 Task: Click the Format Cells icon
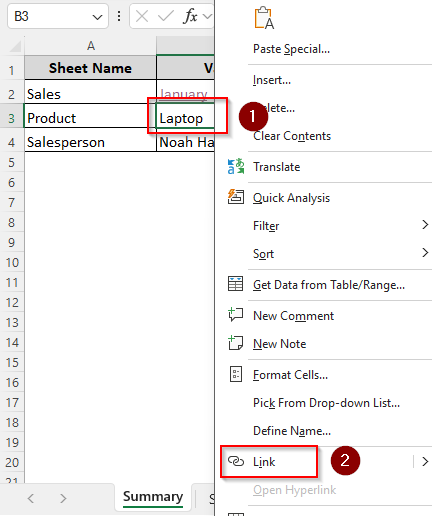[x=236, y=374]
